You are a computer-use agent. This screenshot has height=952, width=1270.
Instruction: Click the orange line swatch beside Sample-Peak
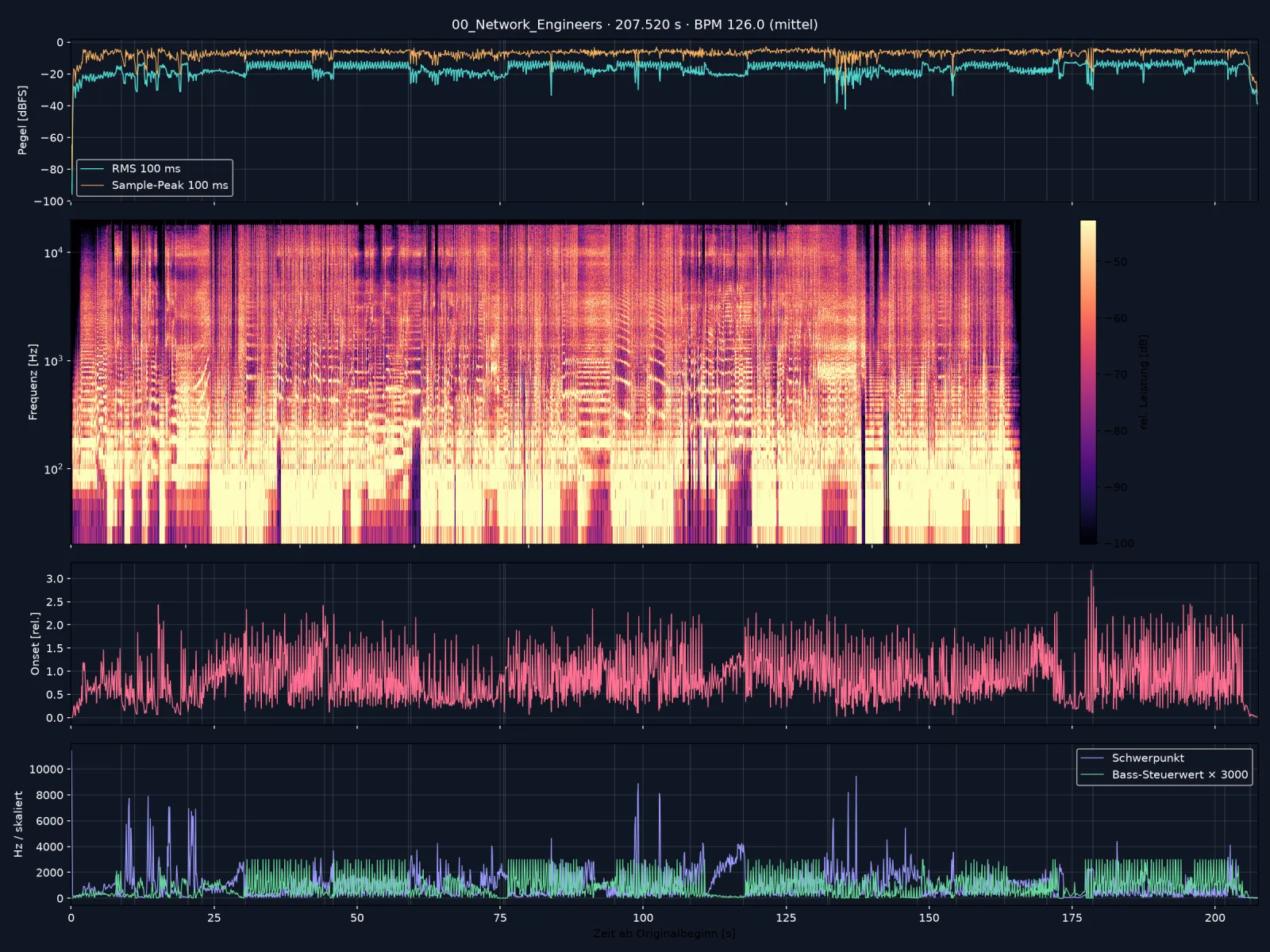pos(93,186)
